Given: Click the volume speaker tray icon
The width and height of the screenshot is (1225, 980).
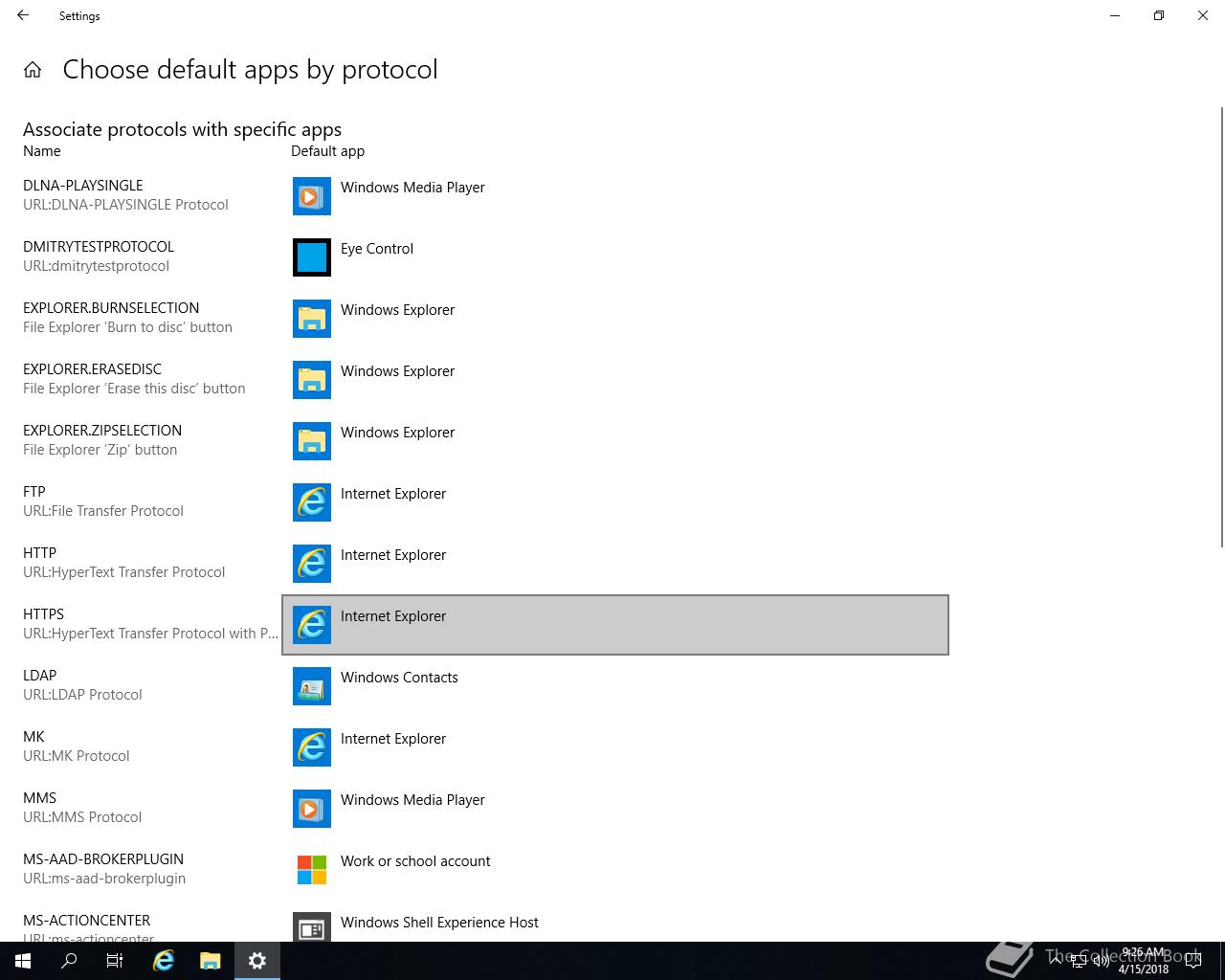Looking at the screenshot, I should (1101, 961).
